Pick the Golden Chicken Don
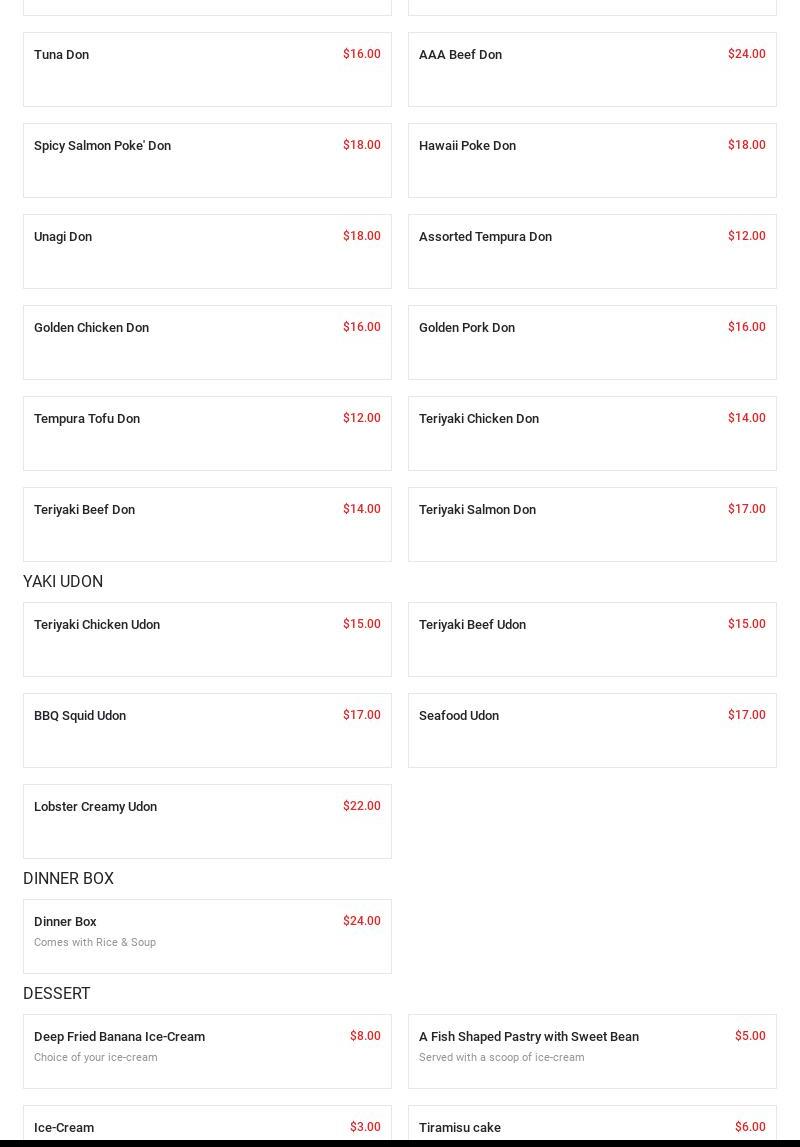The image size is (800, 1147). pos(207,342)
